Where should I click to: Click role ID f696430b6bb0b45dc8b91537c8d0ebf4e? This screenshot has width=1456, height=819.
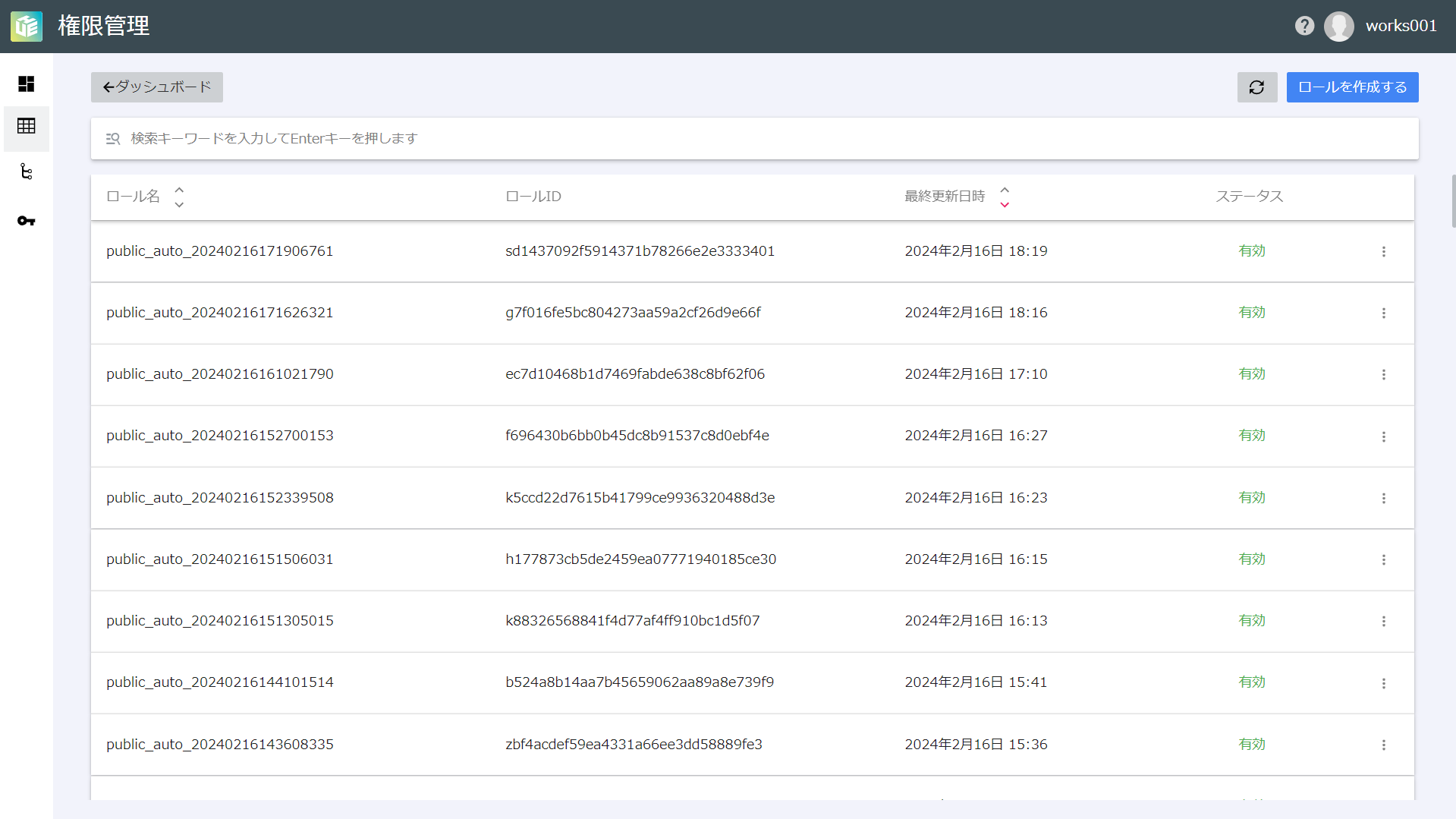point(637,436)
